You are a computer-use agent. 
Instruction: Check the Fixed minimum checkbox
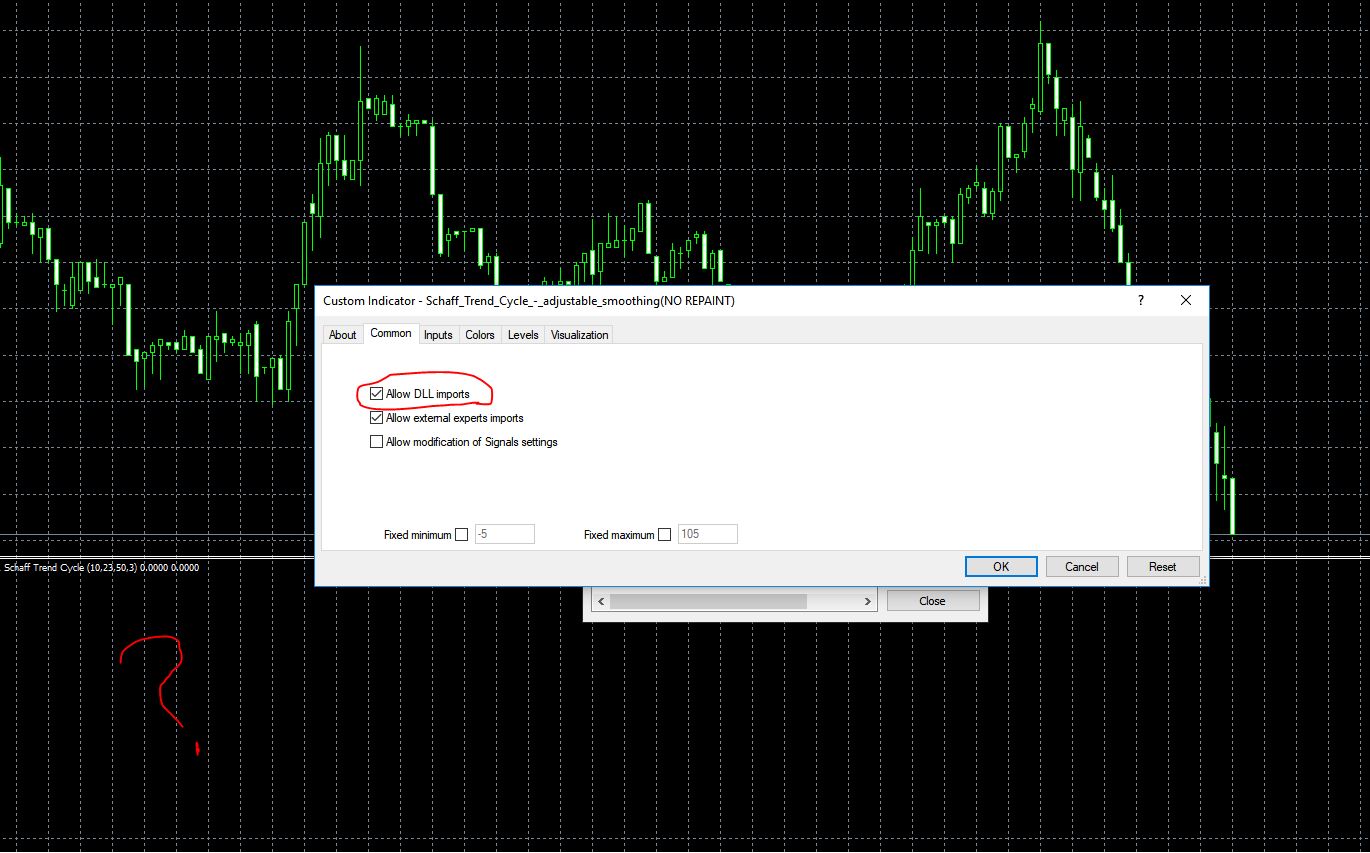461,534
